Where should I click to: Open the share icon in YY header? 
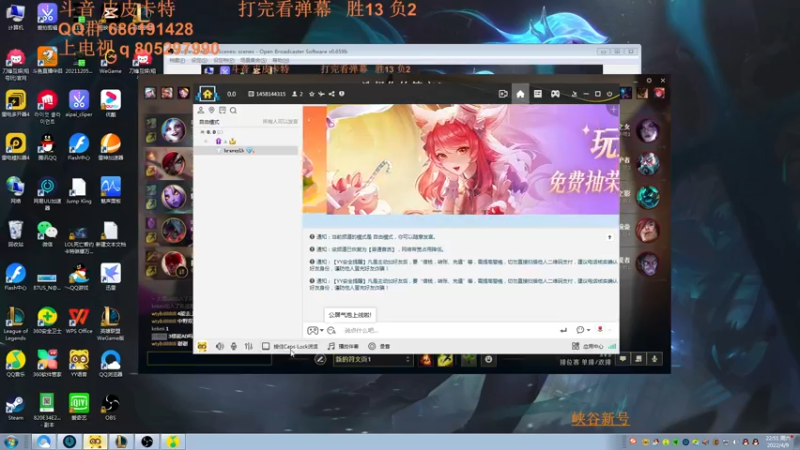click(332, 94)
